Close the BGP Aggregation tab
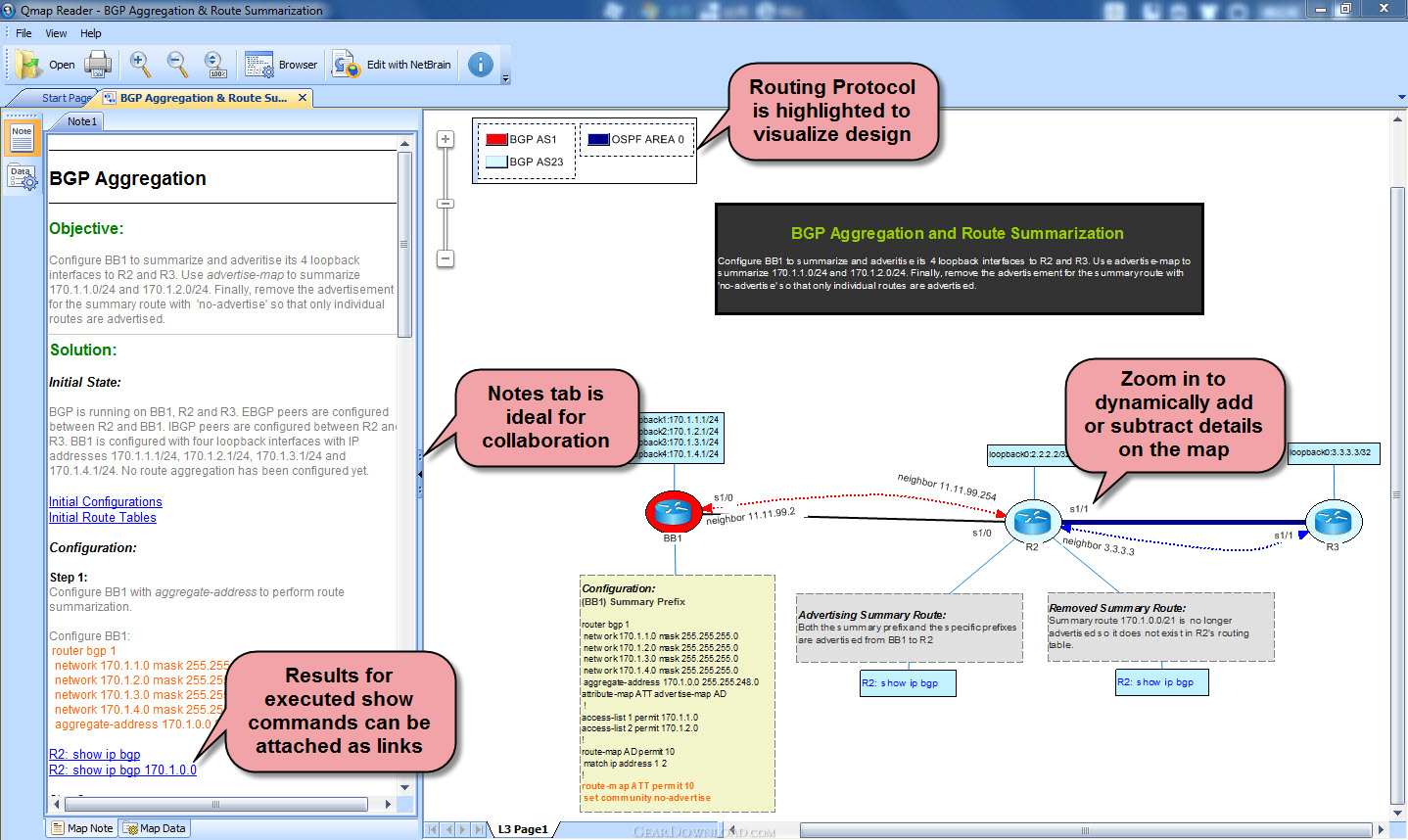This screenshot has width=1408, height=840. (303, 98)
